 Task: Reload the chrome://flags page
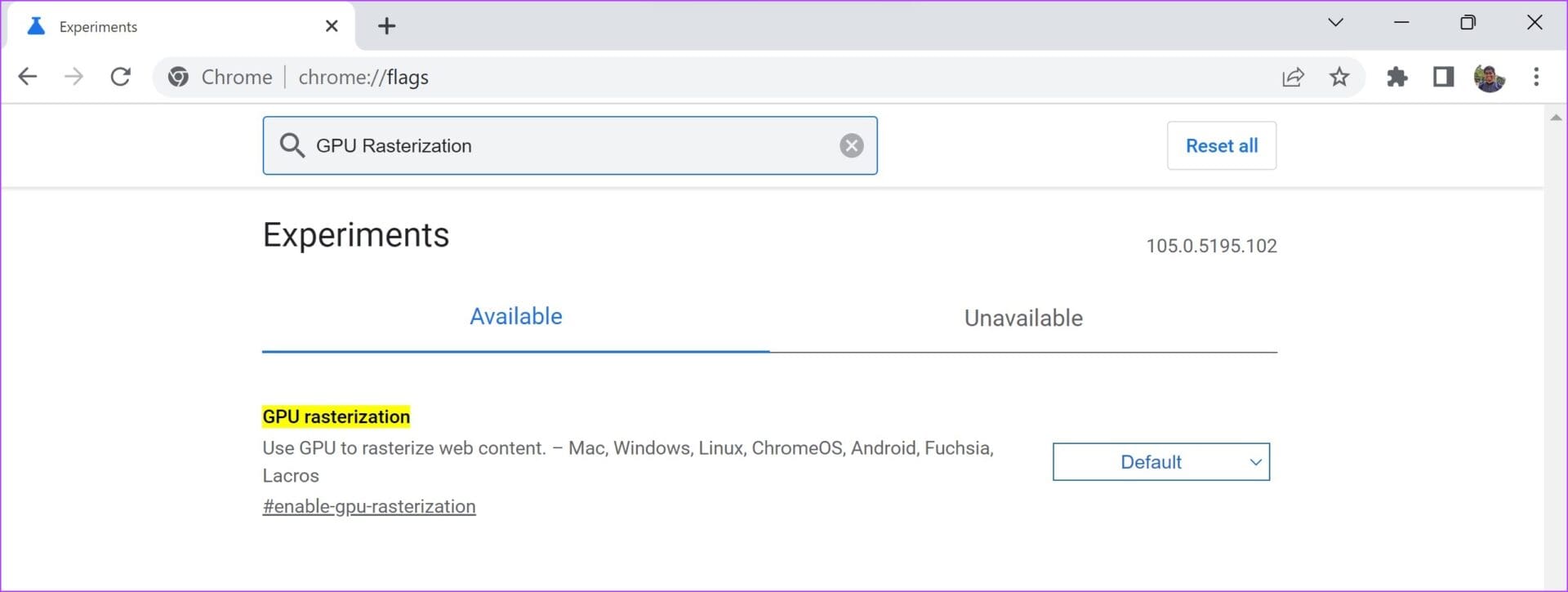(121, 77)
